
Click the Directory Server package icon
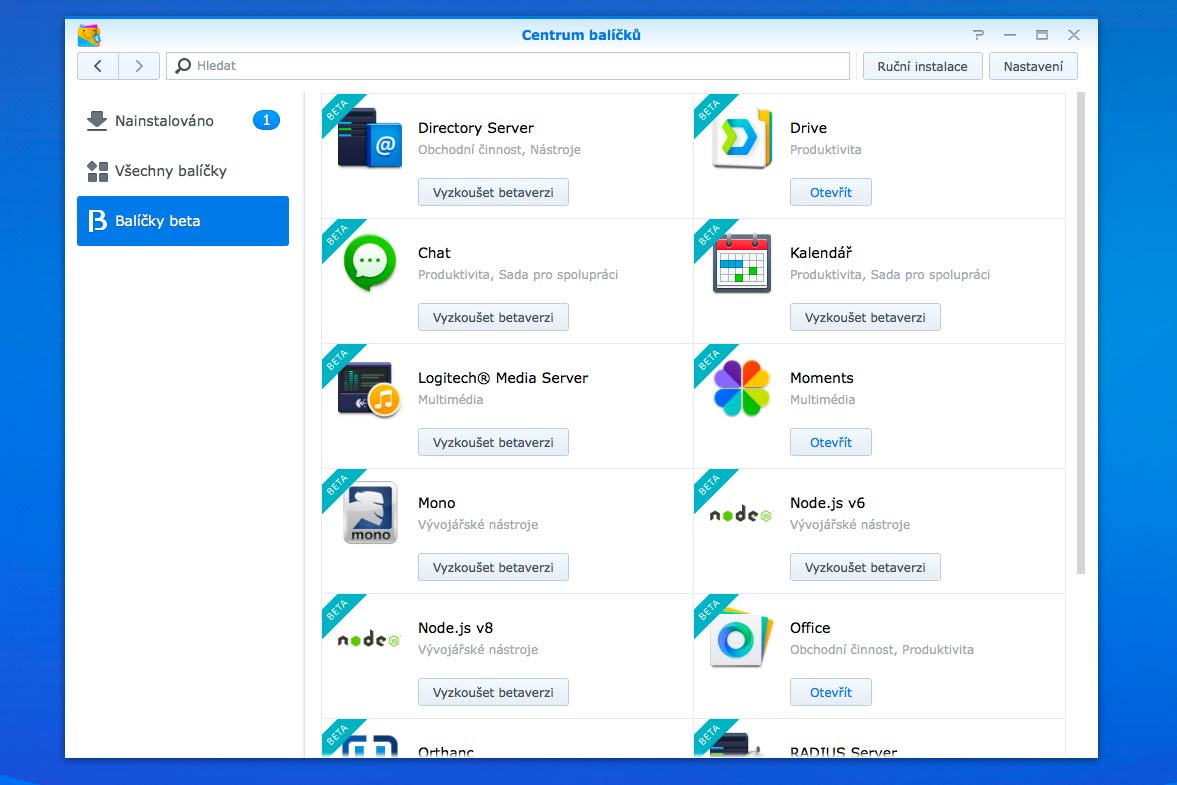click(369, 138)
